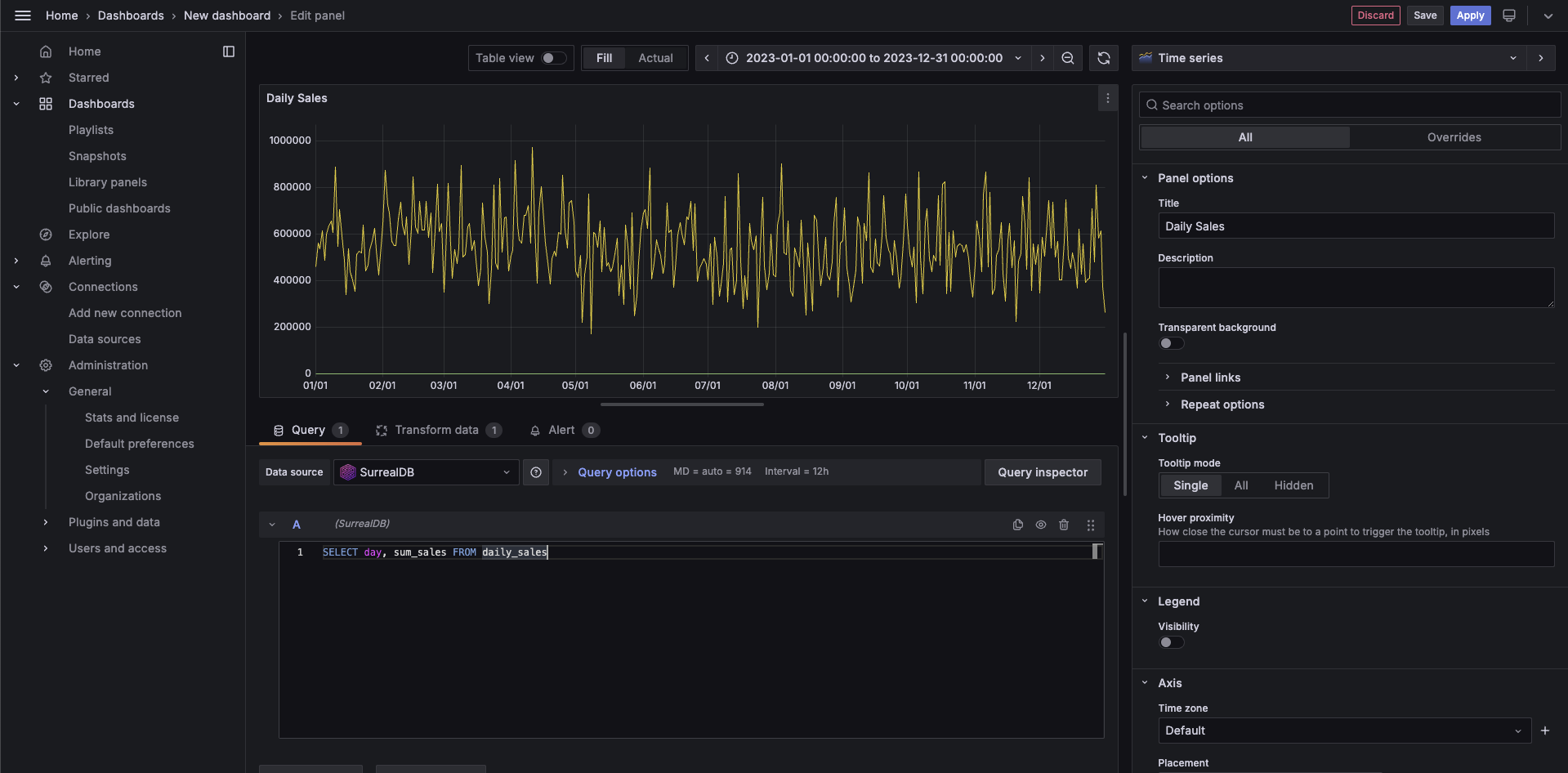Image resolution: width=1568 pixels, height=773 pixels.
Task: Duplicate query A using the copy icon
Action: [1017, 525]
